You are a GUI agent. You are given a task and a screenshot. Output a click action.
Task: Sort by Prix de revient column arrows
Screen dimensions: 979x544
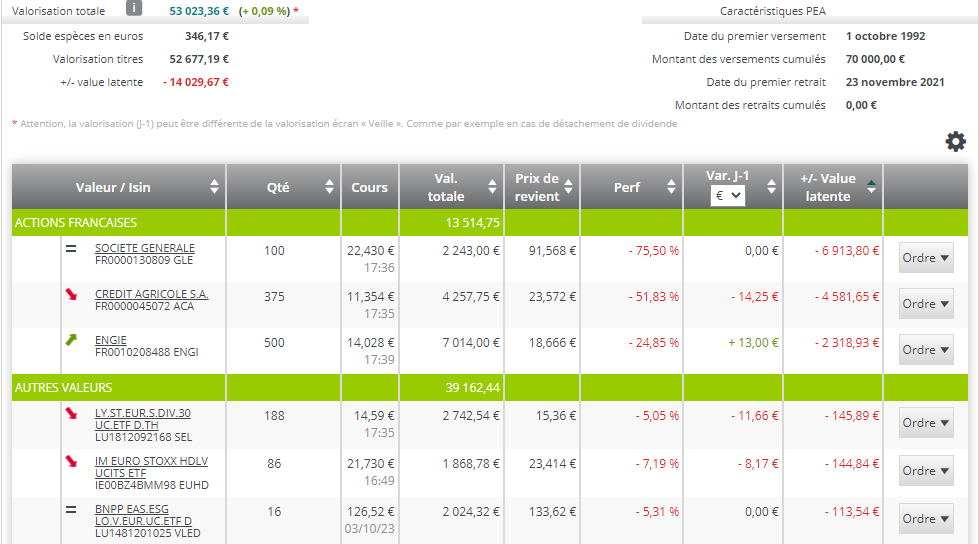pos(568,186)
